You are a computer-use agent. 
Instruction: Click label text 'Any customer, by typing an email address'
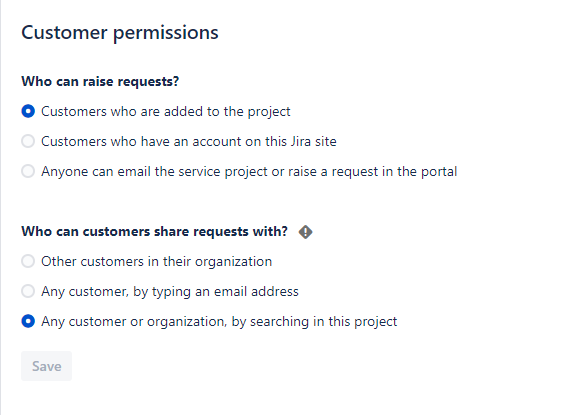(170, 292)
